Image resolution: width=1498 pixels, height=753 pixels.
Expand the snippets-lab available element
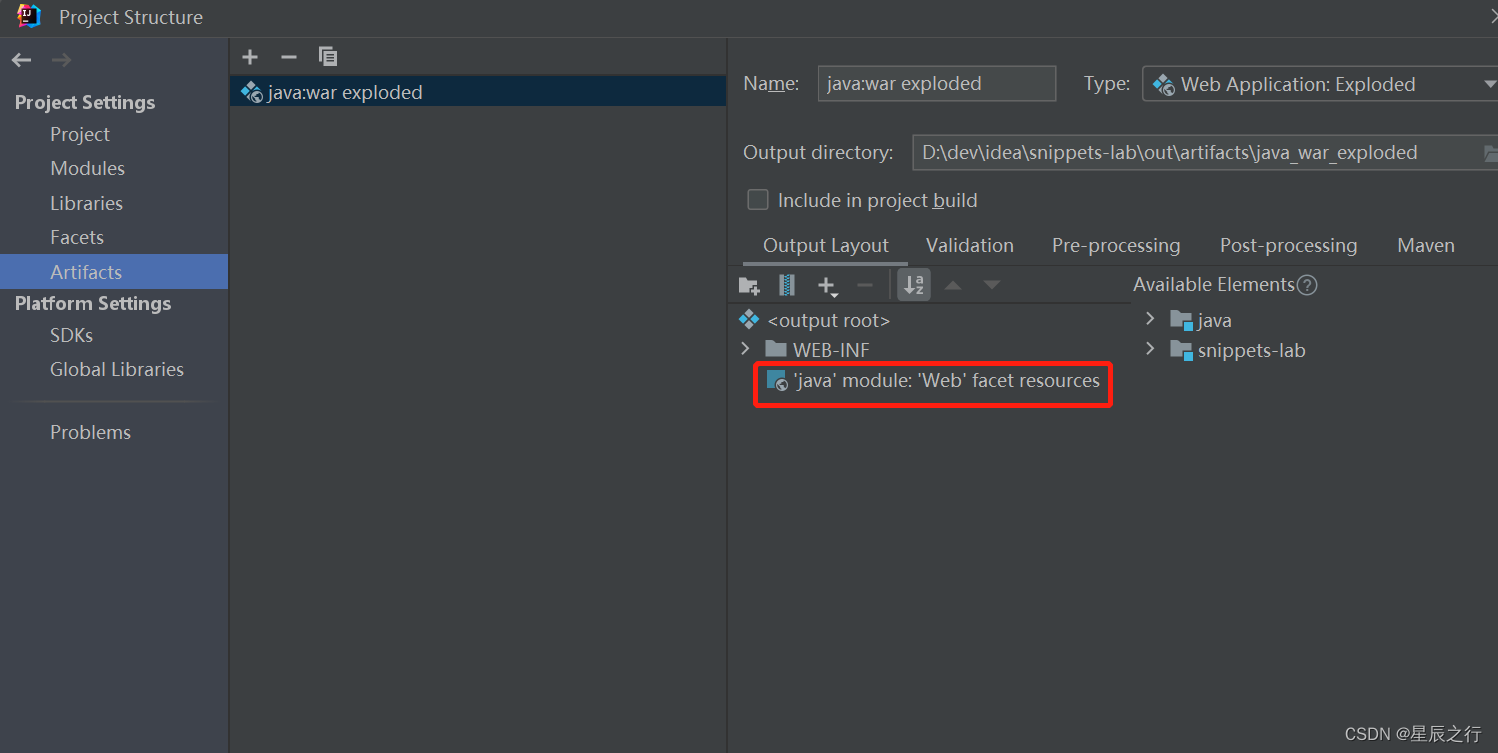[x=1150, y=349]
